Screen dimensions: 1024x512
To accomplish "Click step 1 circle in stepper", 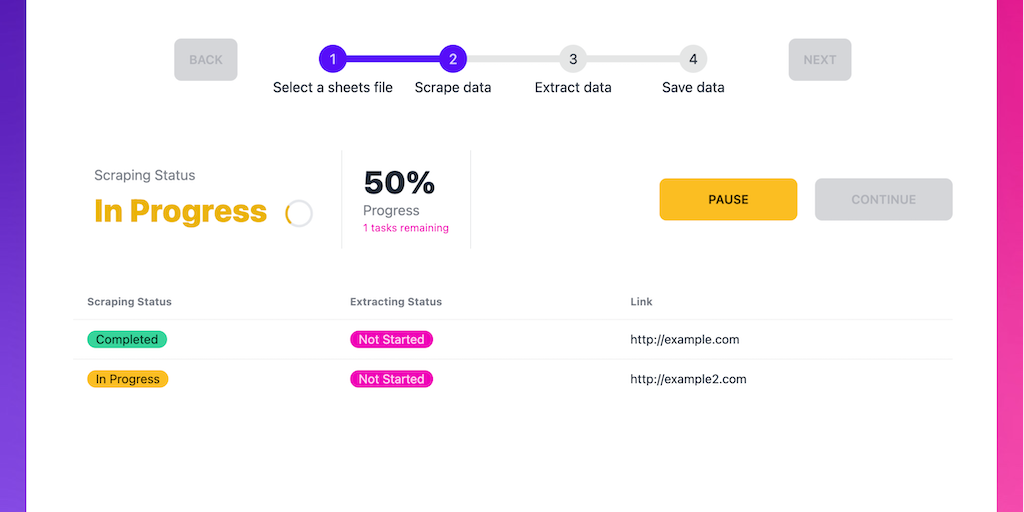I will tap(333, 59).
